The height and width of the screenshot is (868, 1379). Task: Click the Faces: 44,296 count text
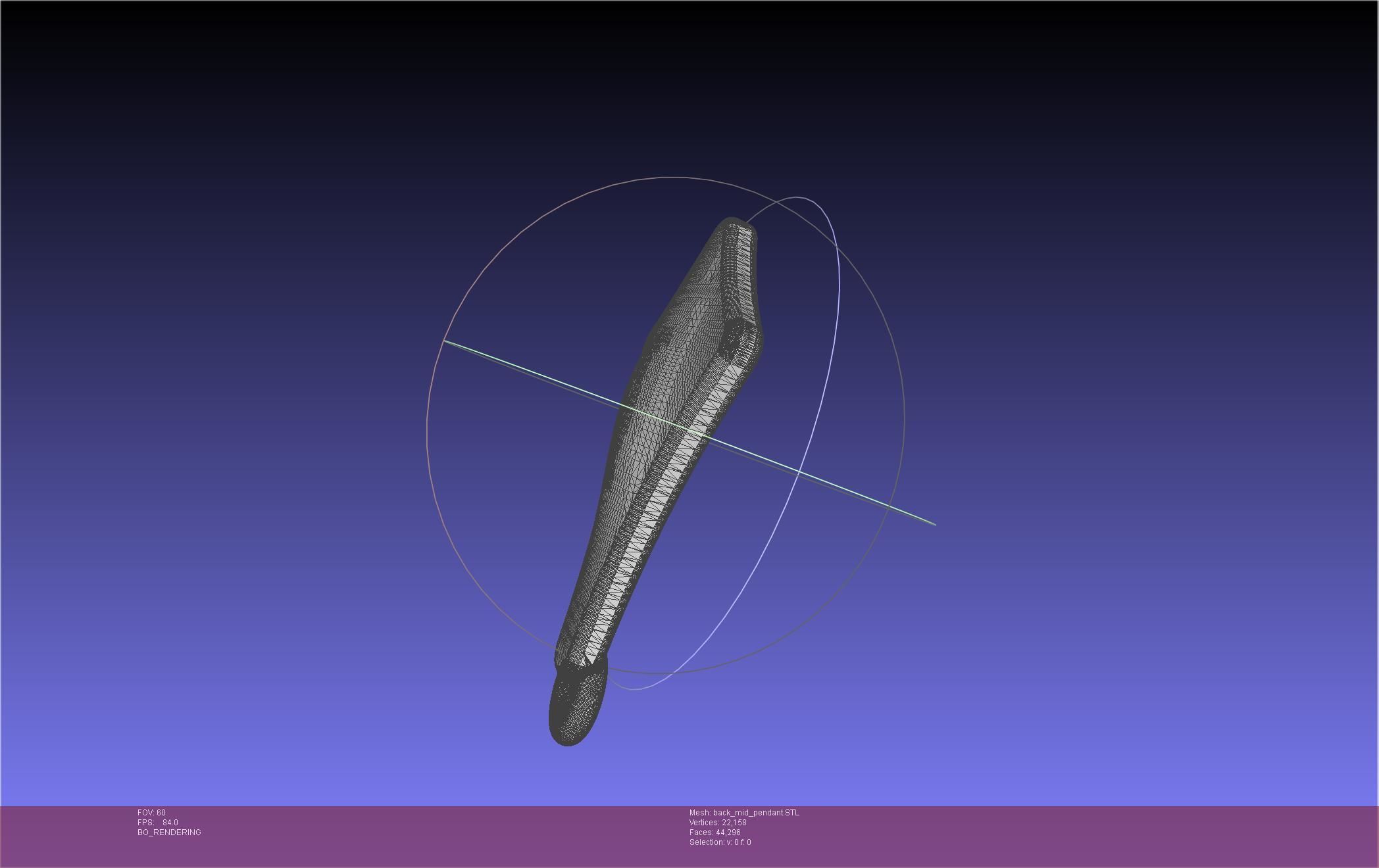(715, 832)
